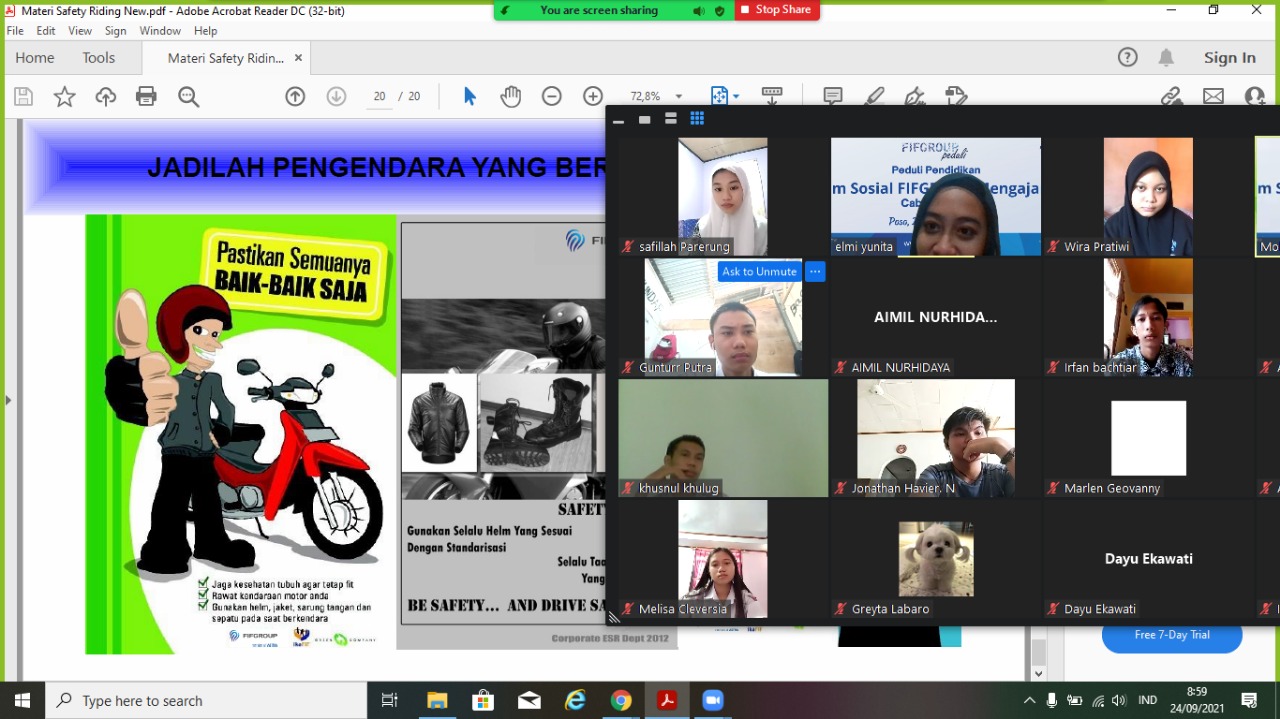The height and width of the screenshot is (719, 1280).
Task: Open more options on Gunturr Putra tile
Action: [x=815, y=271]
